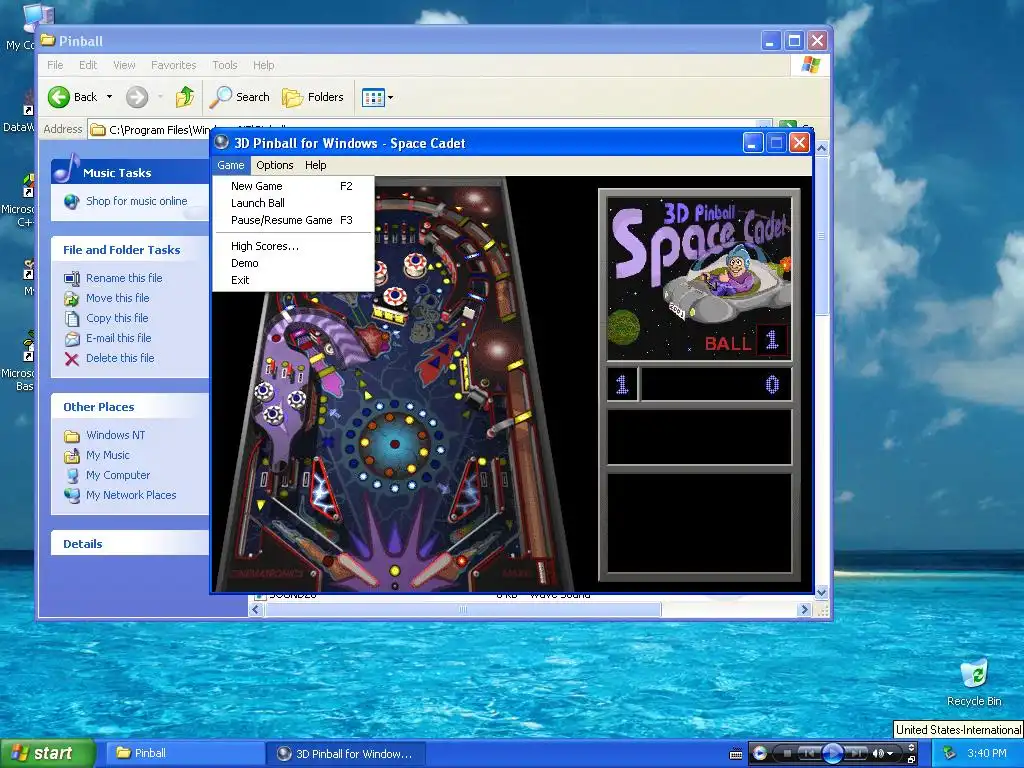Click scroll left arrow in file list
1024x768 pixels.
(256, 610)
